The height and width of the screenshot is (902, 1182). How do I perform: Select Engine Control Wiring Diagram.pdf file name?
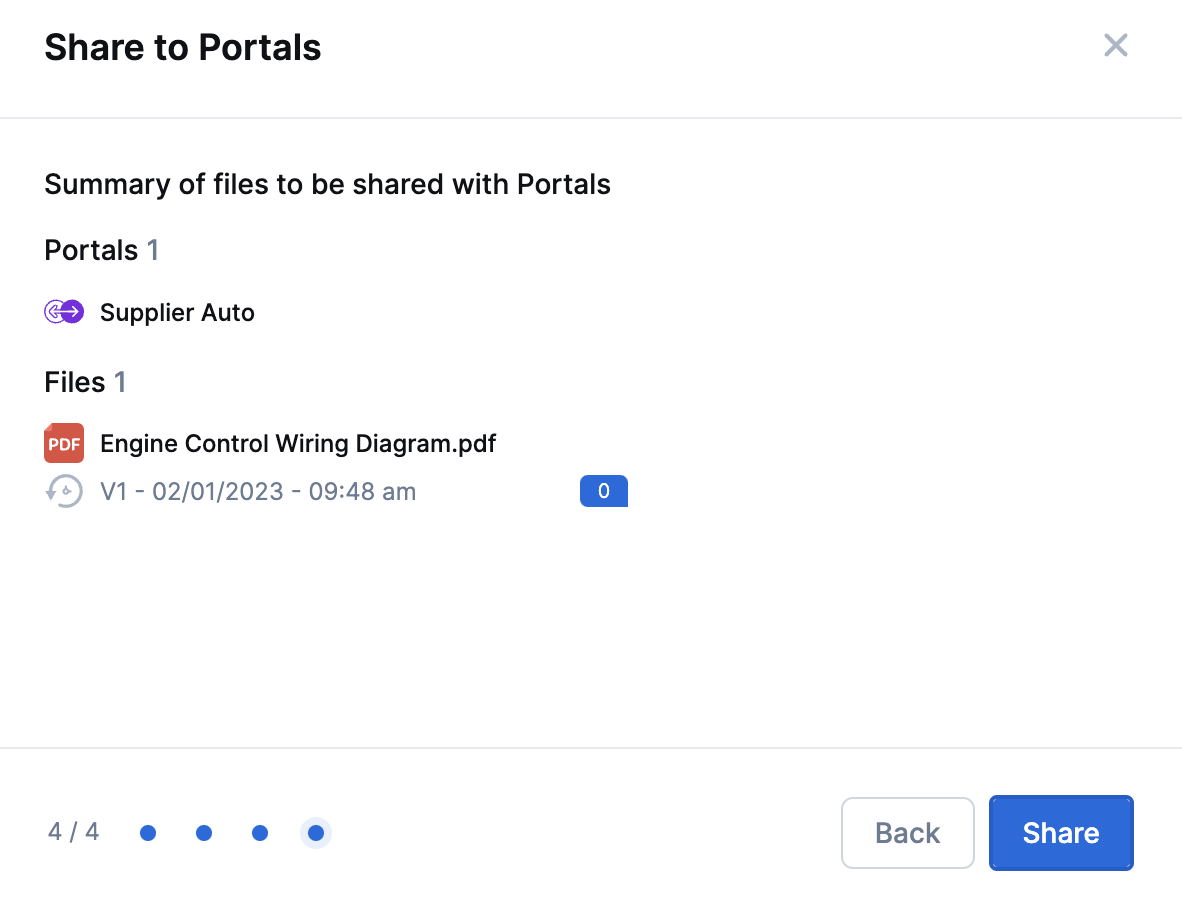pyautogui.click(x=298, y=443)
